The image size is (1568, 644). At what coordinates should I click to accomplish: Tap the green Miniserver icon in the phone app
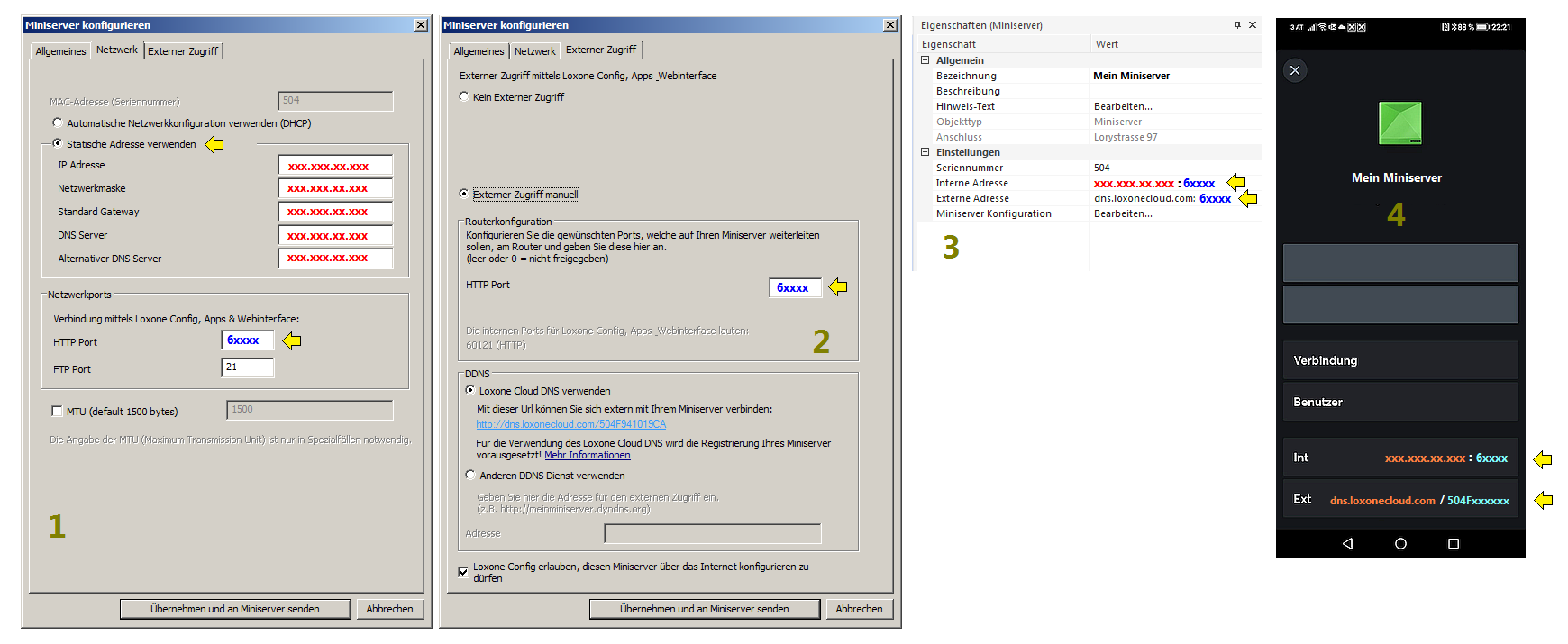coord(1399,123)
